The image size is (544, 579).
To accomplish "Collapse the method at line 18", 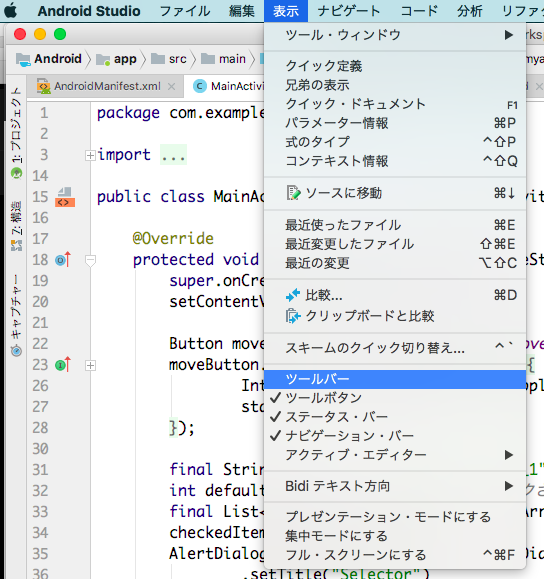I will [90, 261].
